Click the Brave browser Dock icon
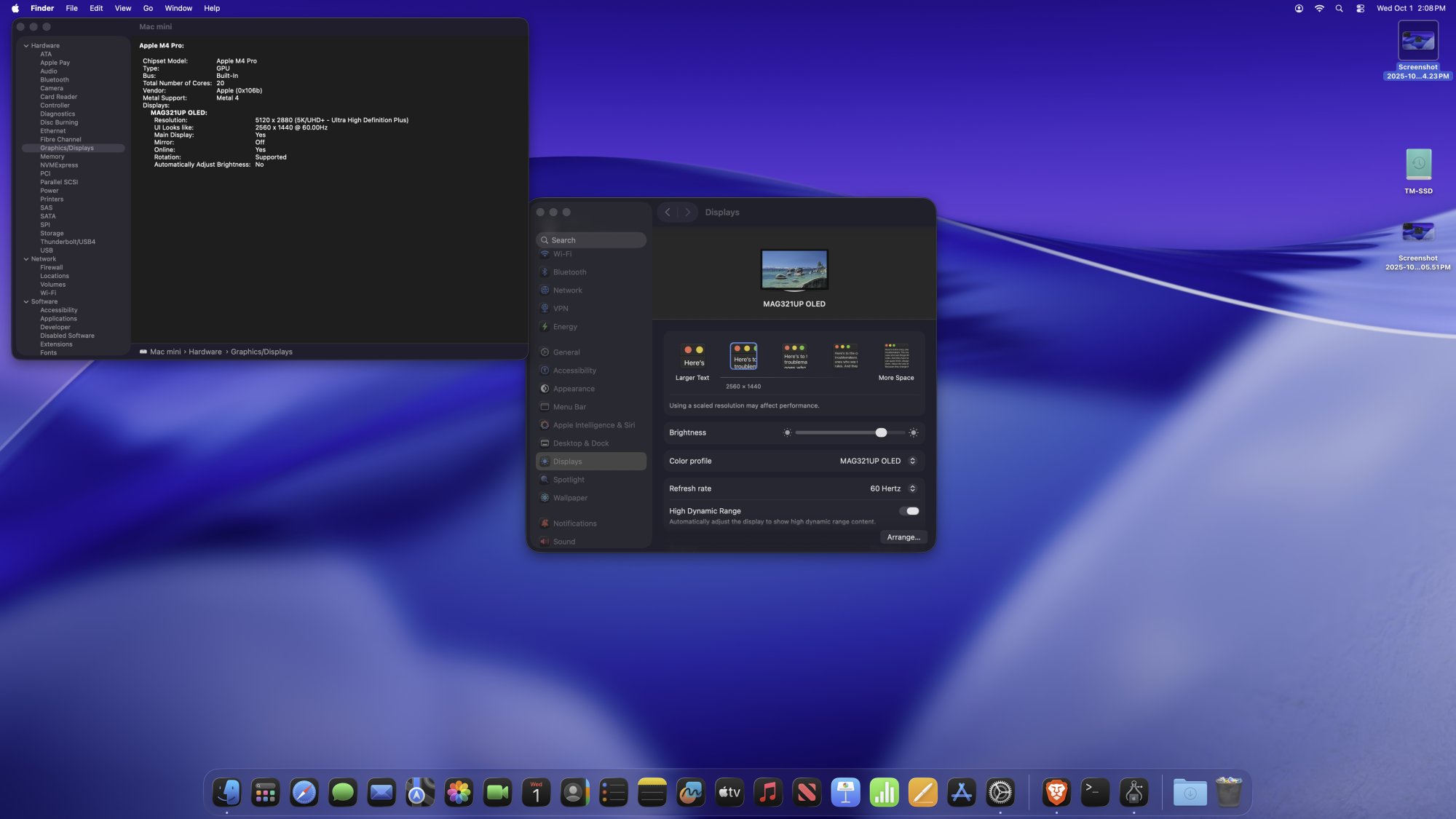This screenshot has height=819, width=1456. click(x=1056, y=792)
